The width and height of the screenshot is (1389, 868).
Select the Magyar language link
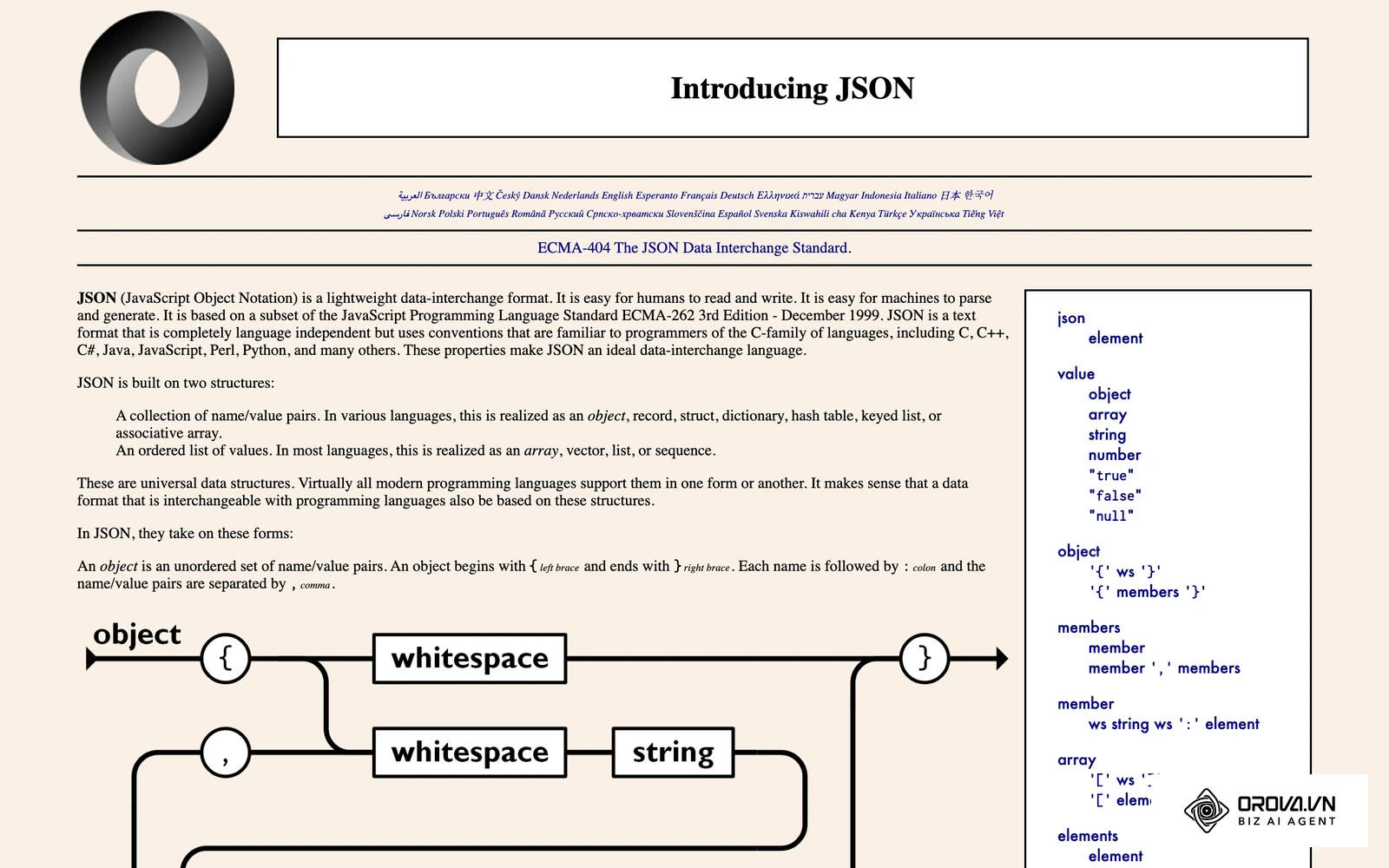pyautogui.click(x=842, y=195)
